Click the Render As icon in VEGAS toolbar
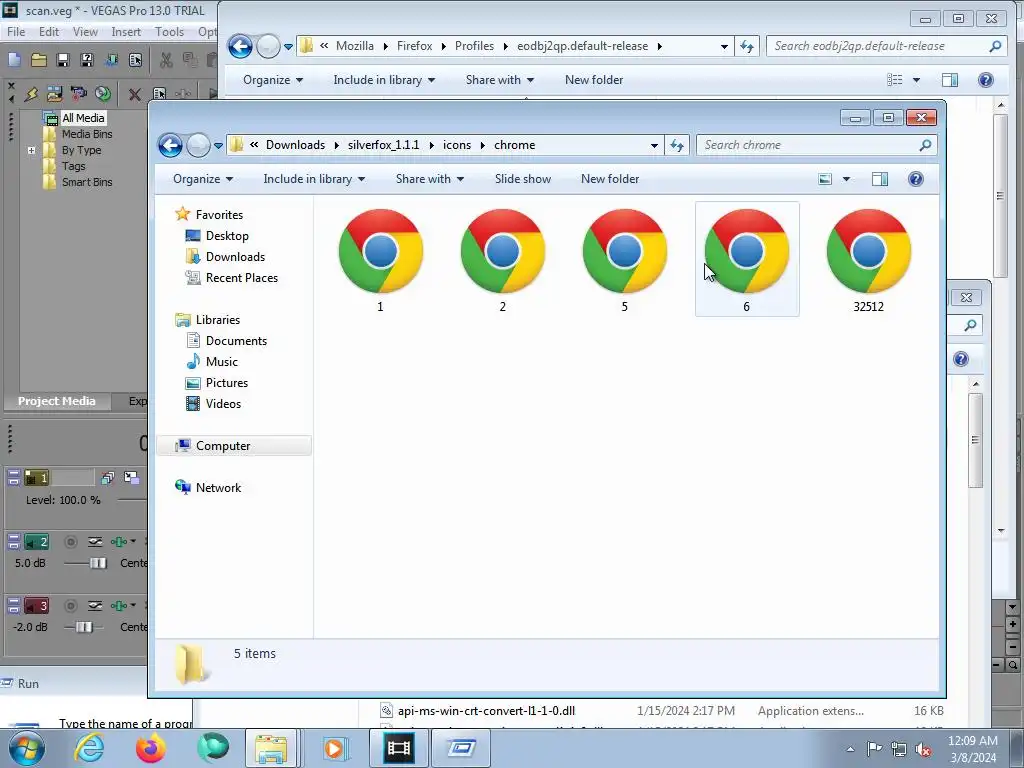Screen dimensions: 1024x768 (x=112, y=60)
